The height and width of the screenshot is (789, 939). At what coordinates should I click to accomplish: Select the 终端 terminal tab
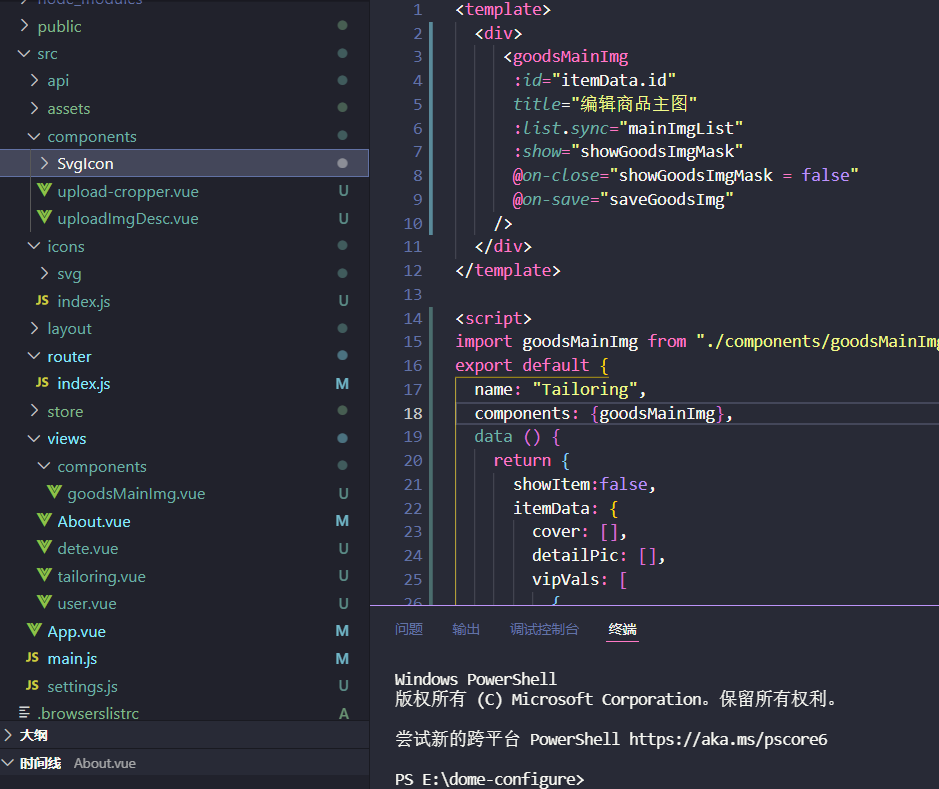(x=622, y=629)
